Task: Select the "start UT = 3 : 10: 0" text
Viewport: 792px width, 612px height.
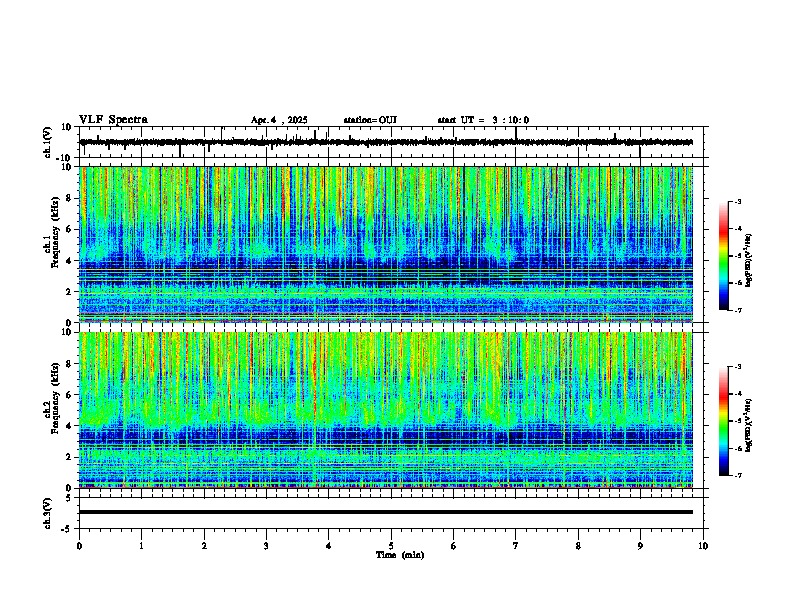Action: [483, 120]
